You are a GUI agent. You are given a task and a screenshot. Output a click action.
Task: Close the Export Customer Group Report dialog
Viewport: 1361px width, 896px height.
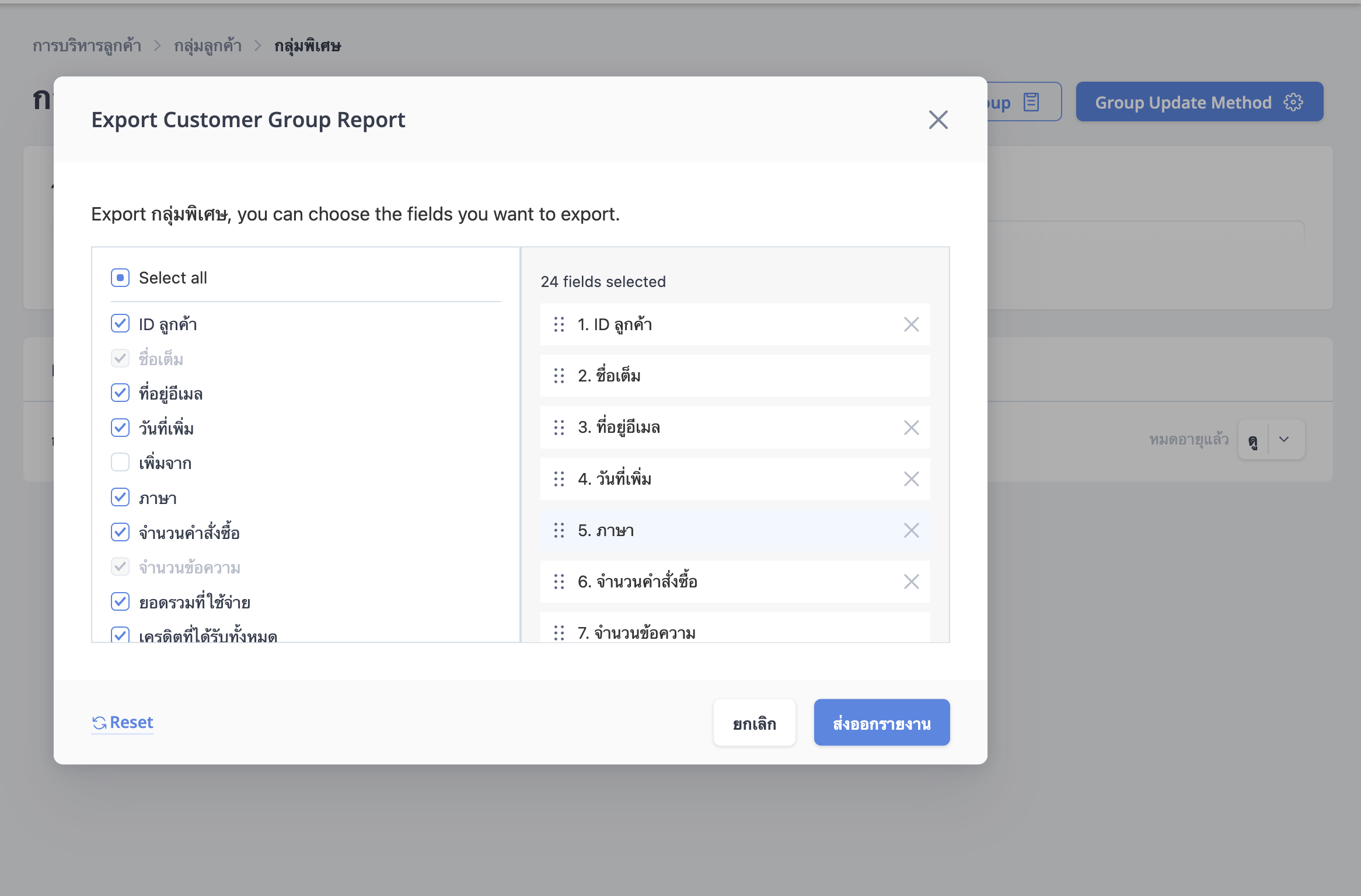(x=938, y=120)
